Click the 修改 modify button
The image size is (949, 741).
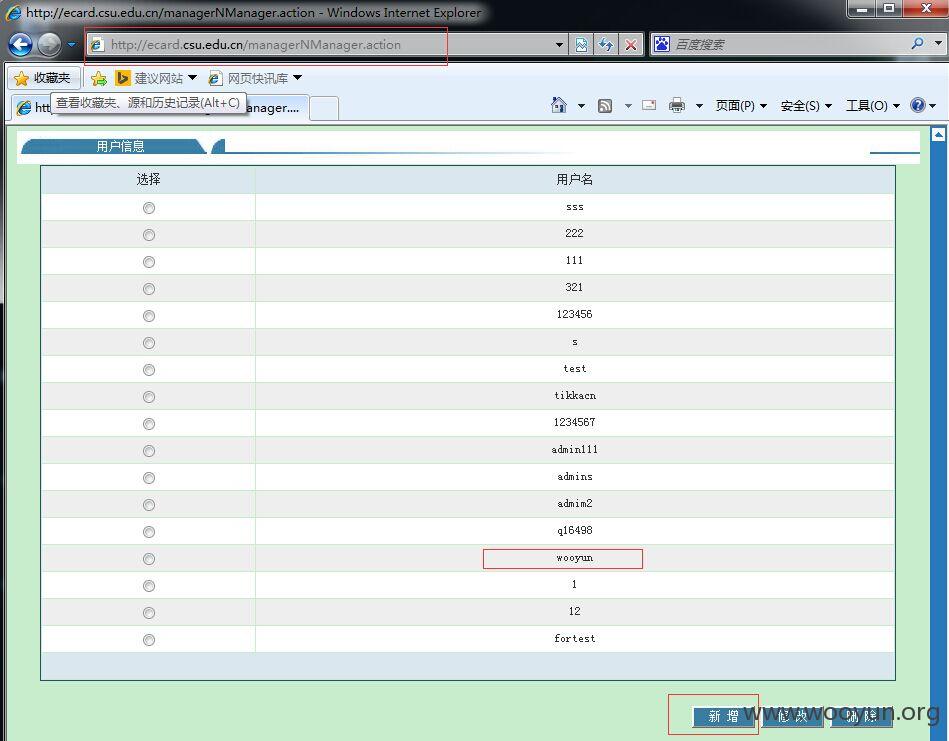coord(793,716)
